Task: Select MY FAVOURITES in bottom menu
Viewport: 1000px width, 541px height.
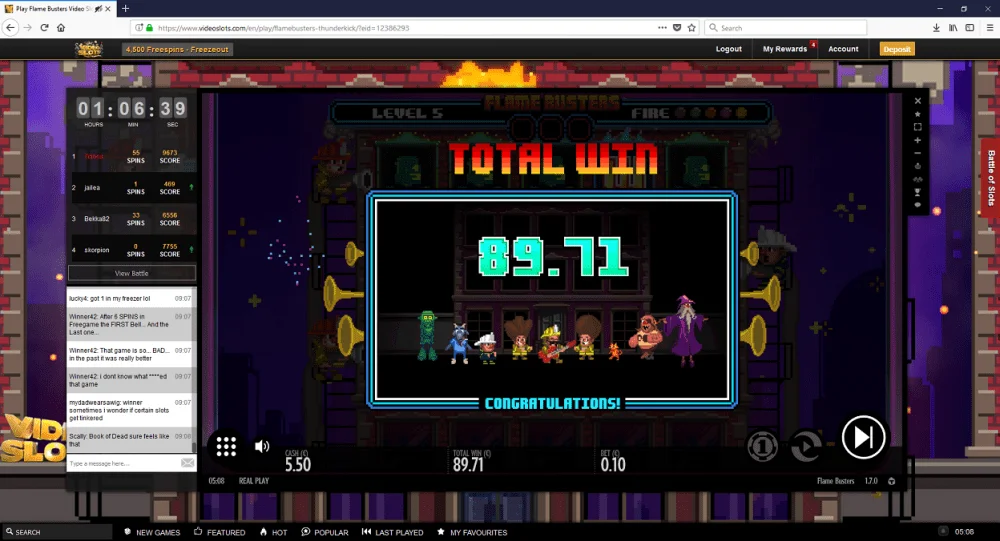Action: (x=472, y=532)
